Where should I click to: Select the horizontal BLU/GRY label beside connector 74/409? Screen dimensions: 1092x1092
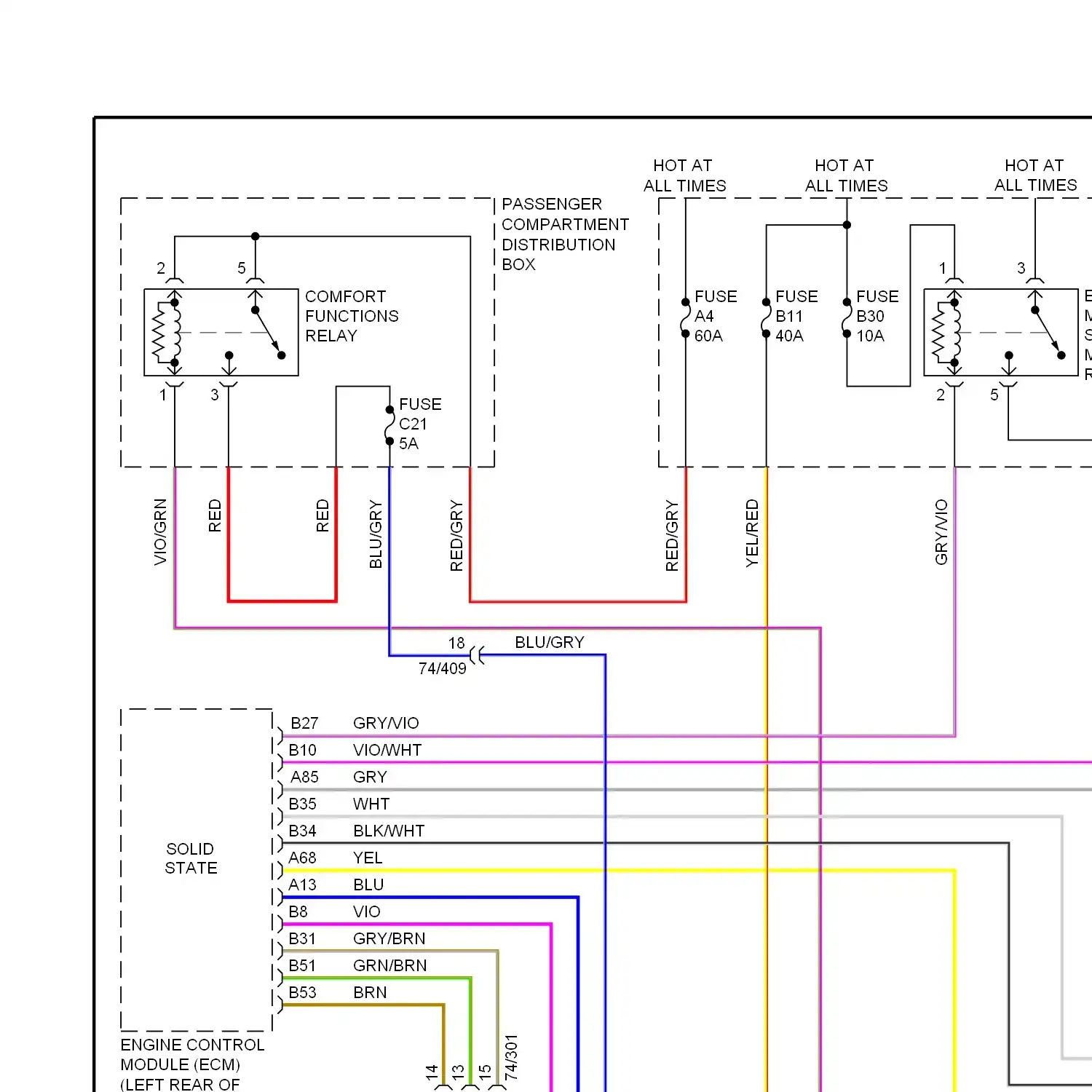tap(550, 642)
